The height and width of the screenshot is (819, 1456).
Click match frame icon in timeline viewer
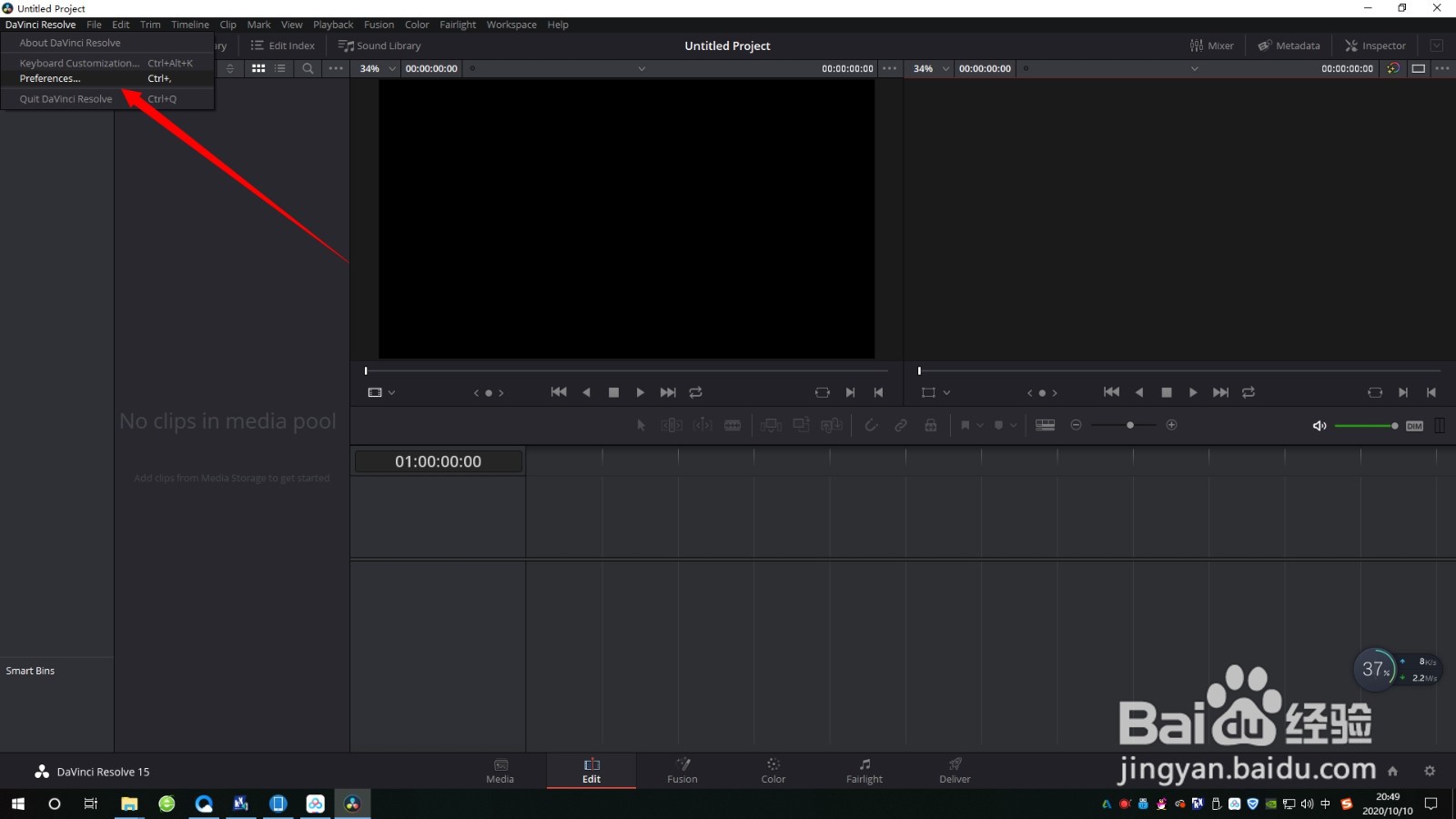click(1375, 392)
